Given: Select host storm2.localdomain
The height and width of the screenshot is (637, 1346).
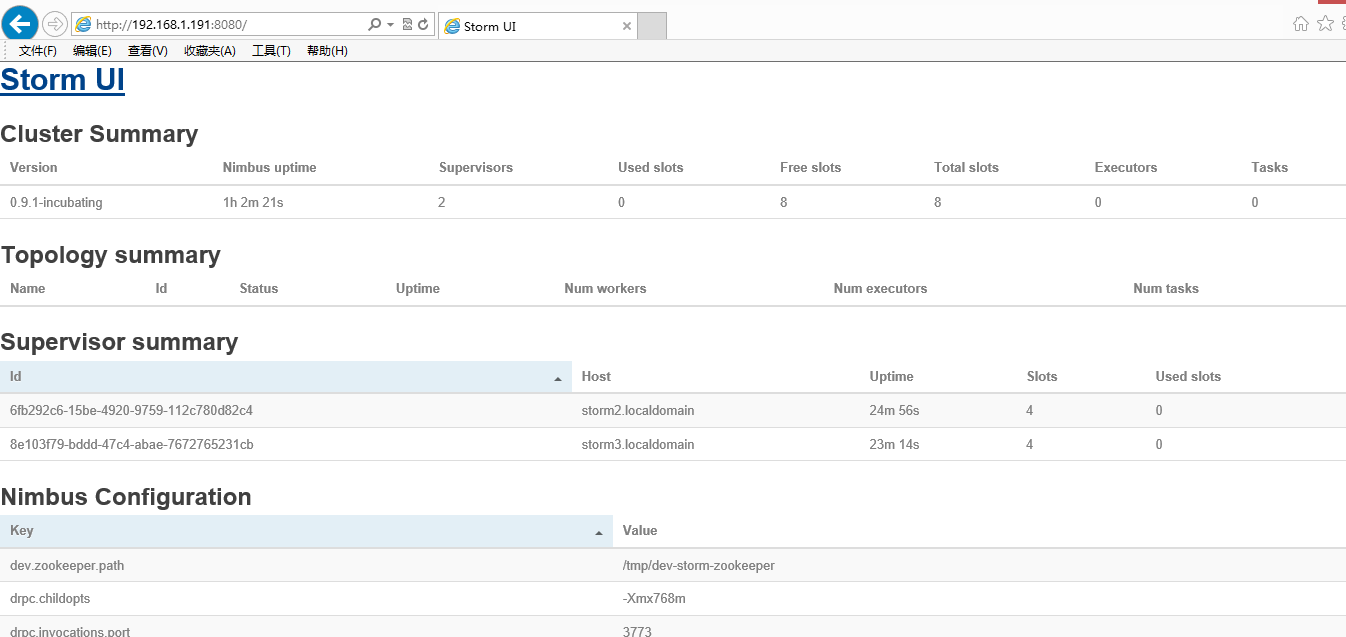Looking at the screenshot, I should (x=638, y=410).
